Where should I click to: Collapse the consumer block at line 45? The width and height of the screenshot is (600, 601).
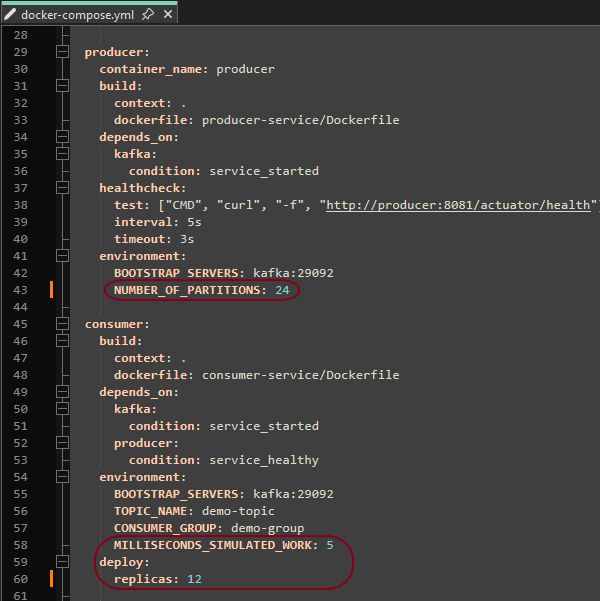click(62, 324)
